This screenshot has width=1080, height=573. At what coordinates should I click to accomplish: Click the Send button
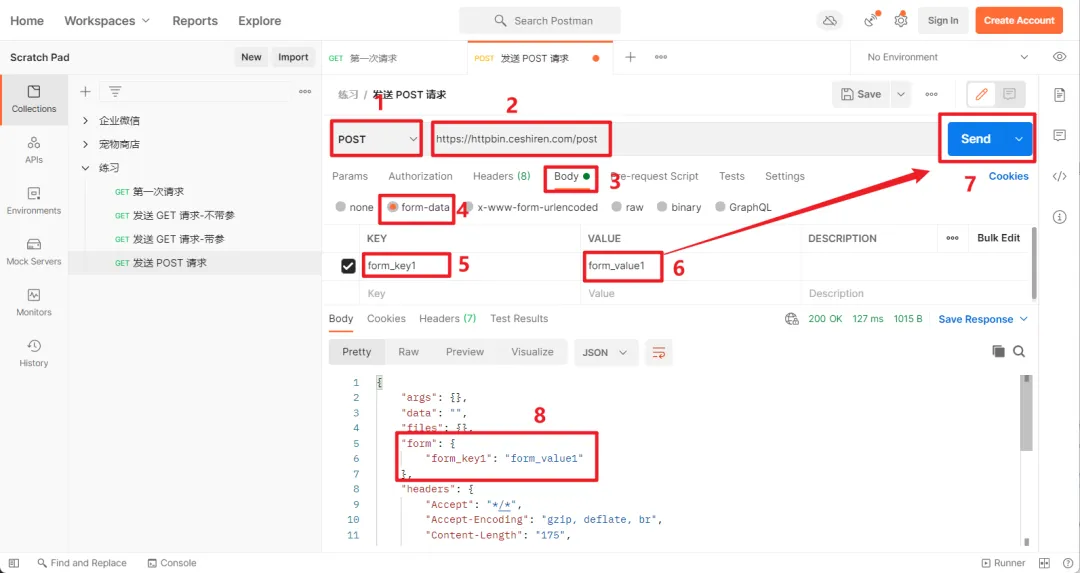click(976, 139)
